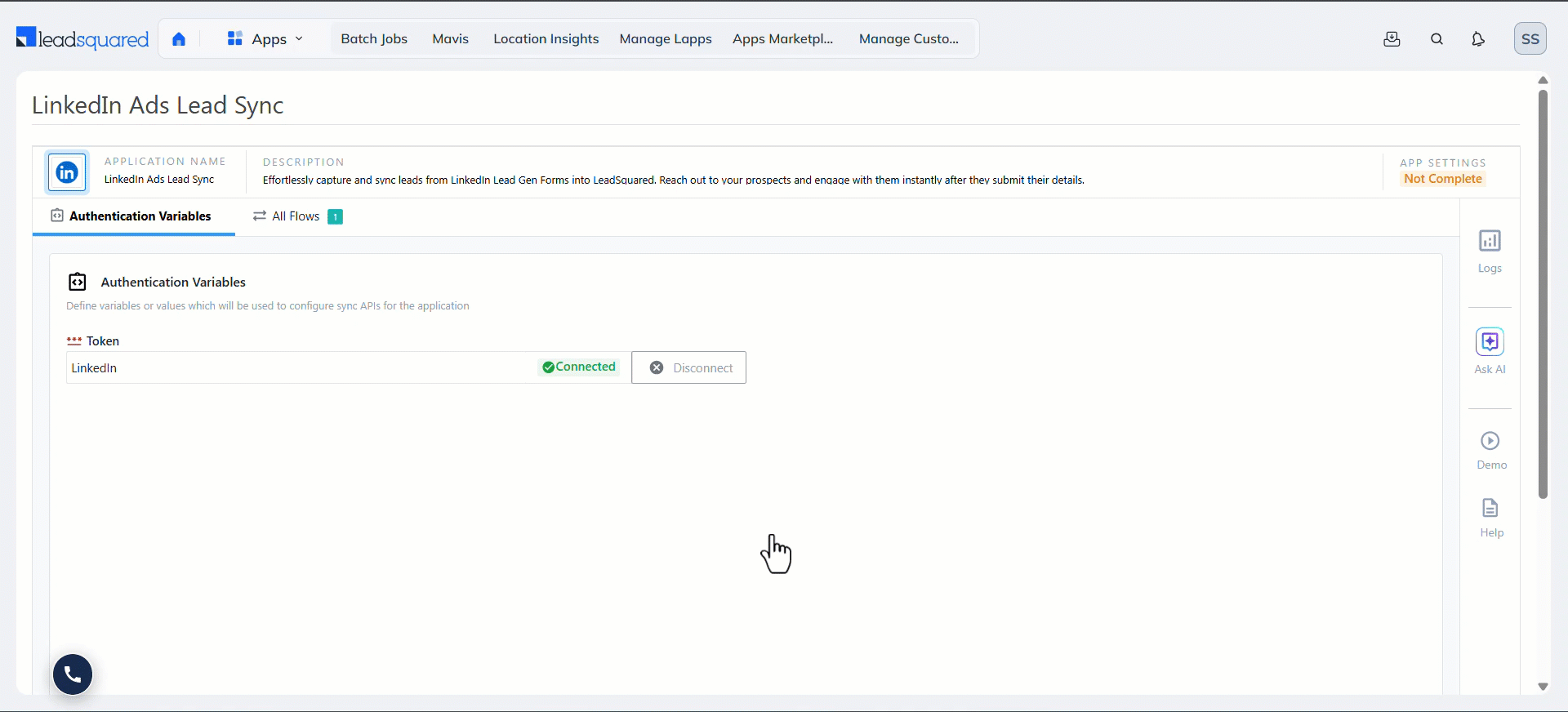1568x712 pixels.
Task: Switch to the All Flows tab
Action: [x=297, y=216]
